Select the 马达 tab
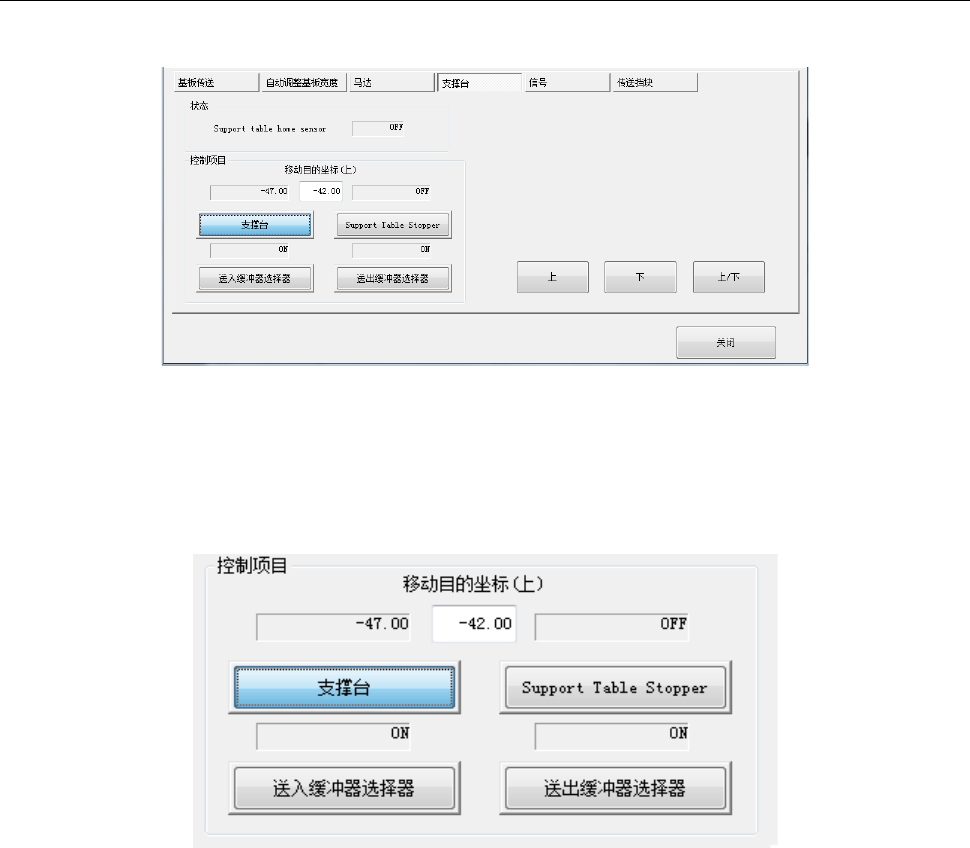 (392, 82)
